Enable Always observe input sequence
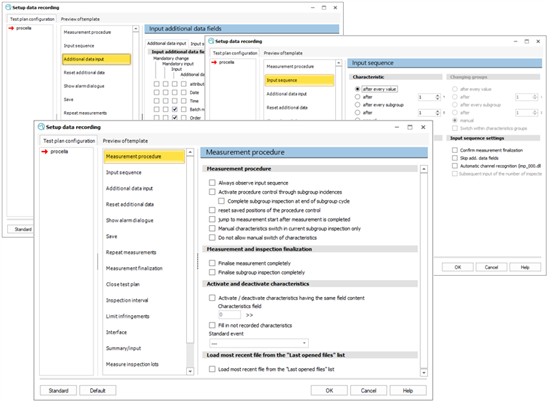Viewport: 549px width, 403px height. coord(212,183)
